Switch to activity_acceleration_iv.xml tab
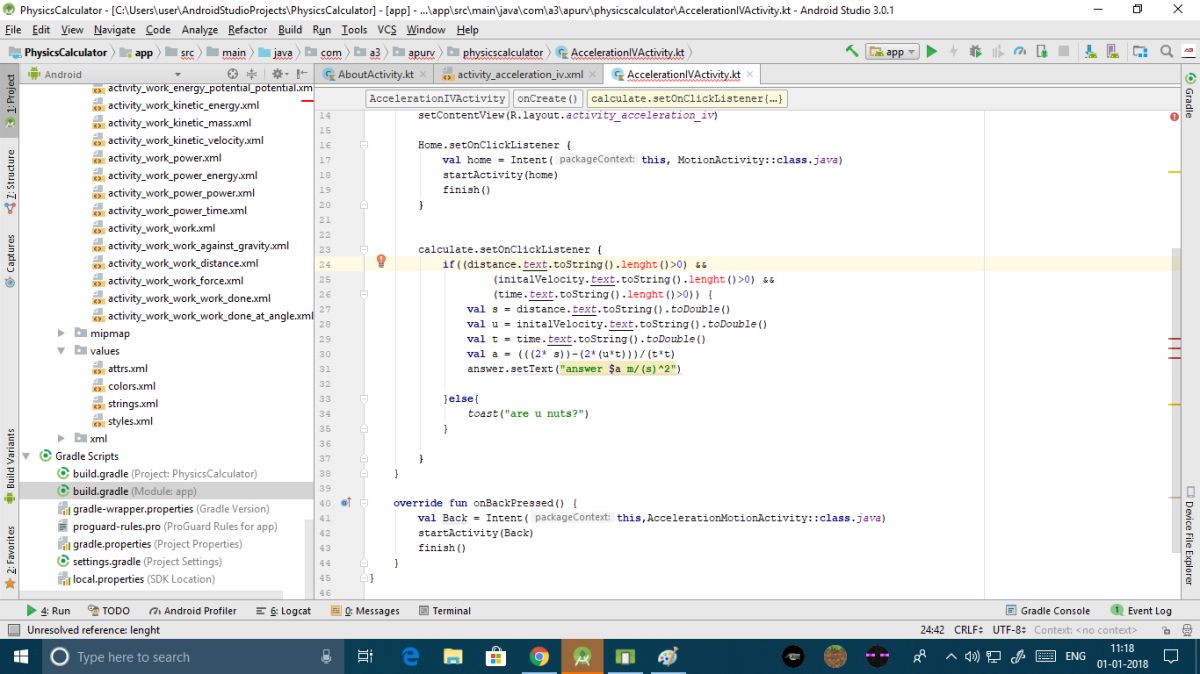Image resolution: width=1200 pixels, height=674 pixels. point(520,74)
